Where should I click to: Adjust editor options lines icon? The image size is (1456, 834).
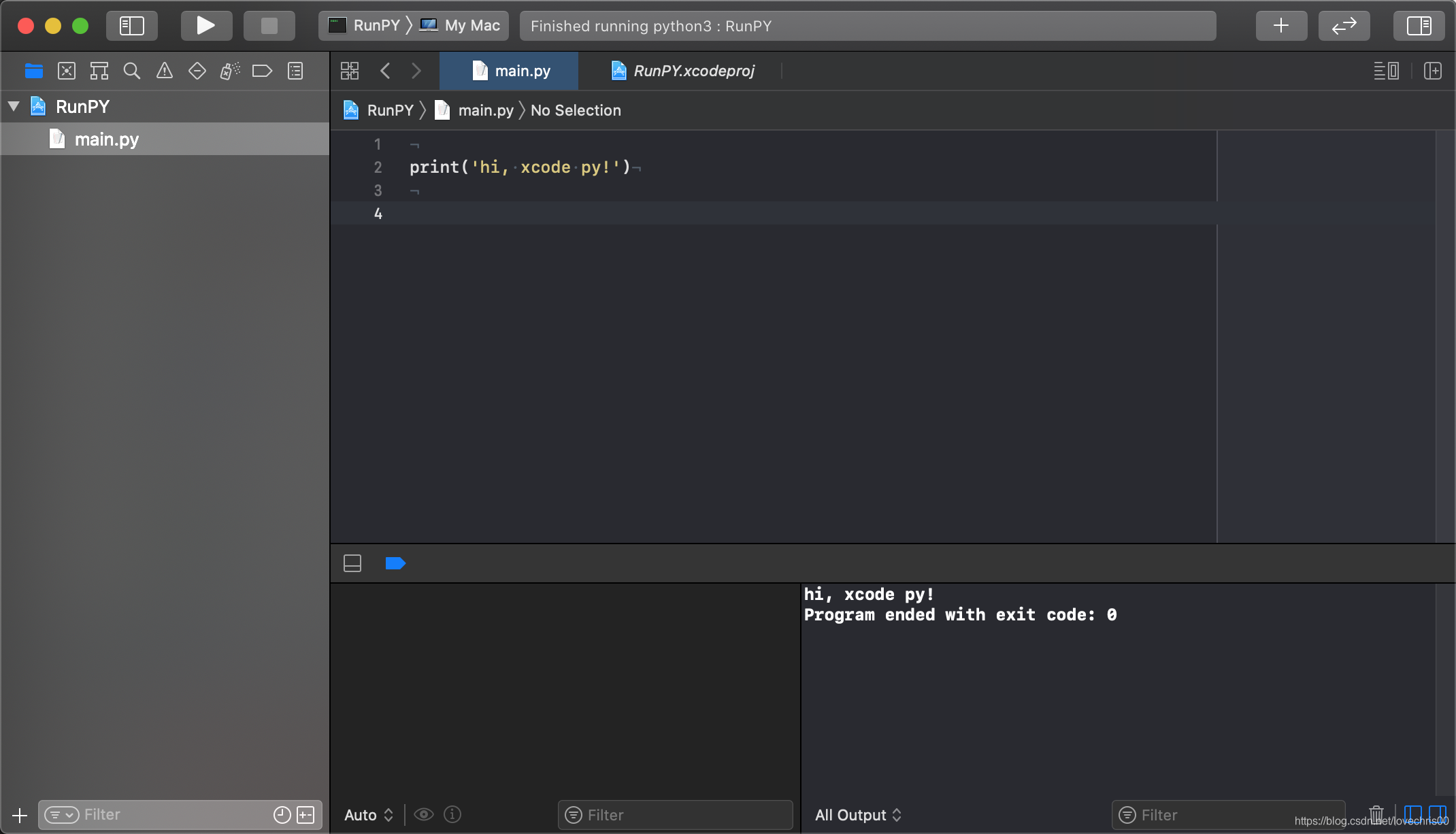pos(1387,71)
